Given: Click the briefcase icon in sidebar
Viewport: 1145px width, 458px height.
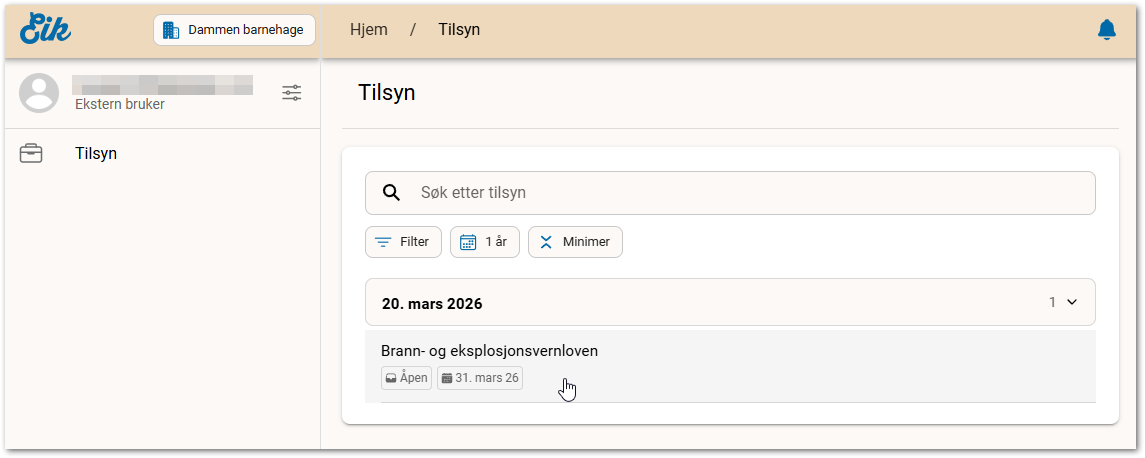Looking at the screenshot, I should point(31,154).
